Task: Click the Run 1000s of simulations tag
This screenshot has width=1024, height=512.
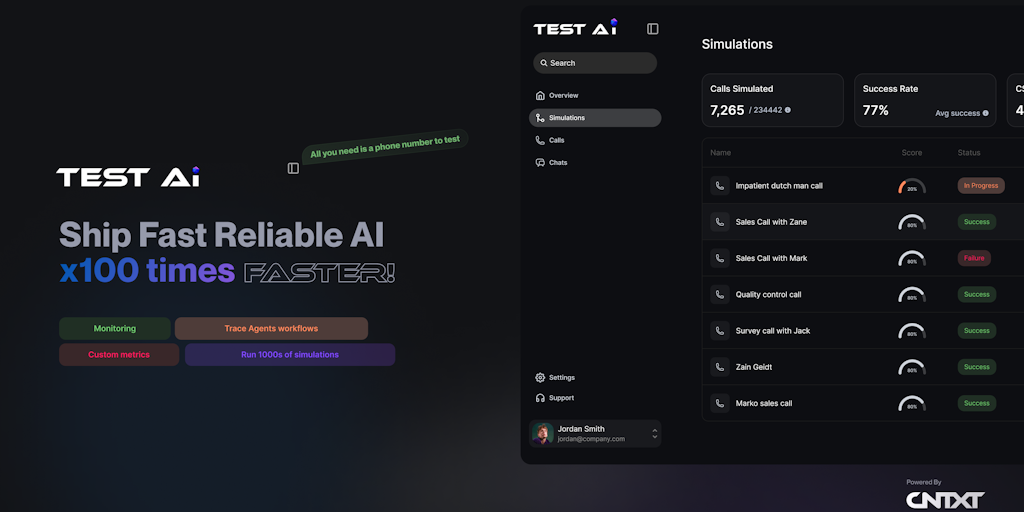Action: tap(290, 355)
